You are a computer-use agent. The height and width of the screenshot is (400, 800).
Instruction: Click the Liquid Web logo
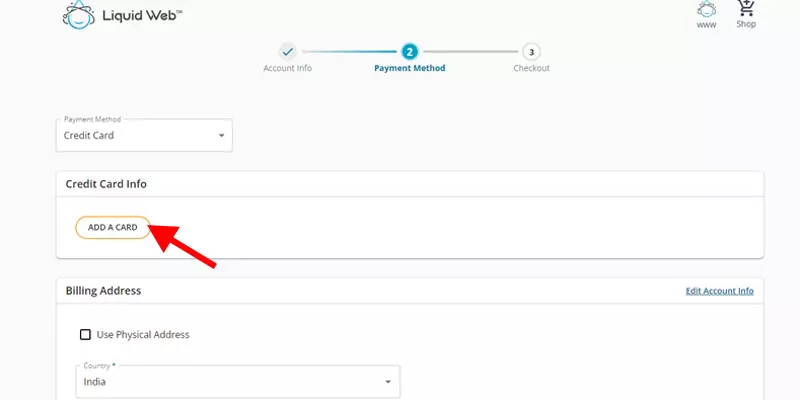(x=122, y=14)
